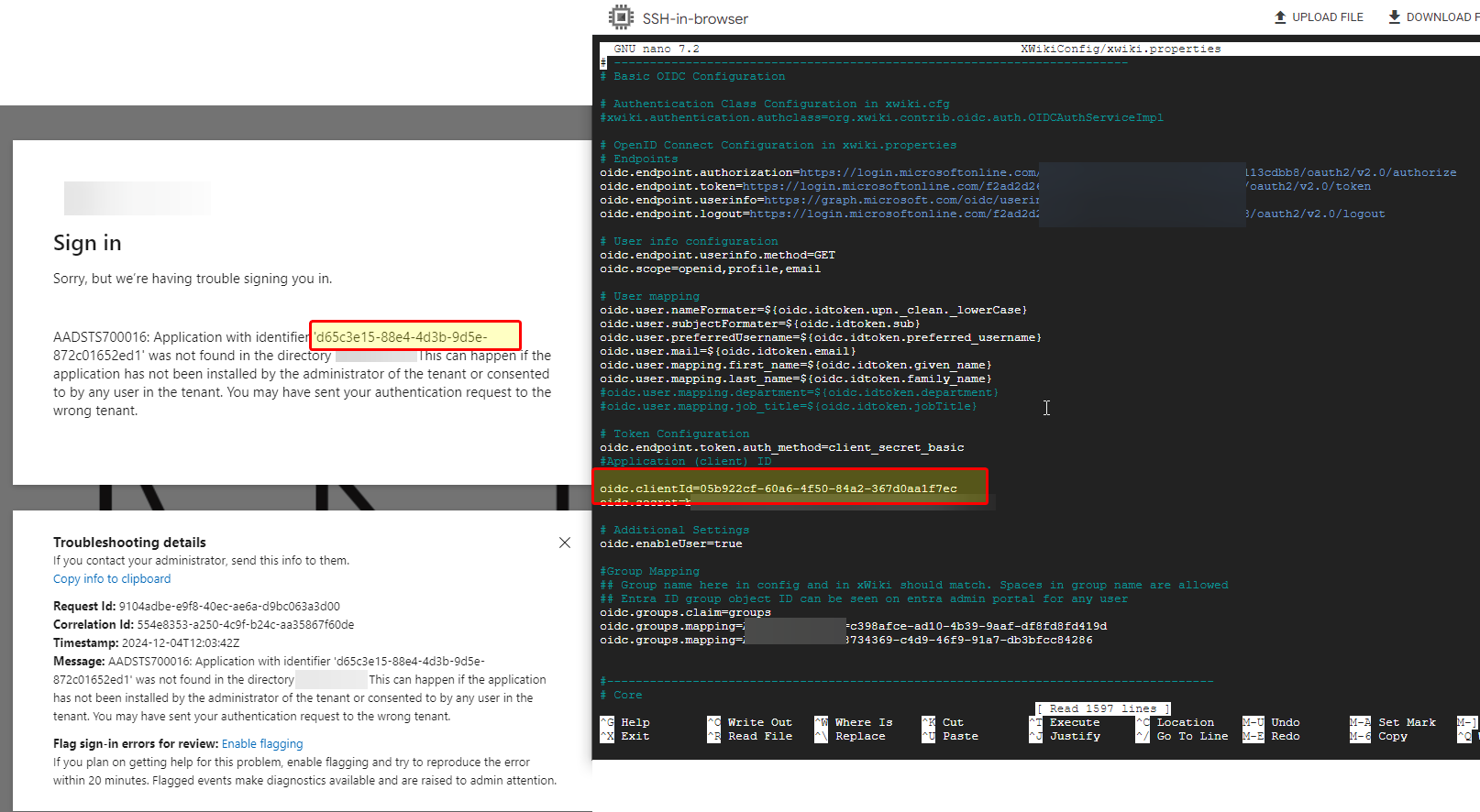Click the oidc.user.nameFormater line

click(x=813, y=310)
